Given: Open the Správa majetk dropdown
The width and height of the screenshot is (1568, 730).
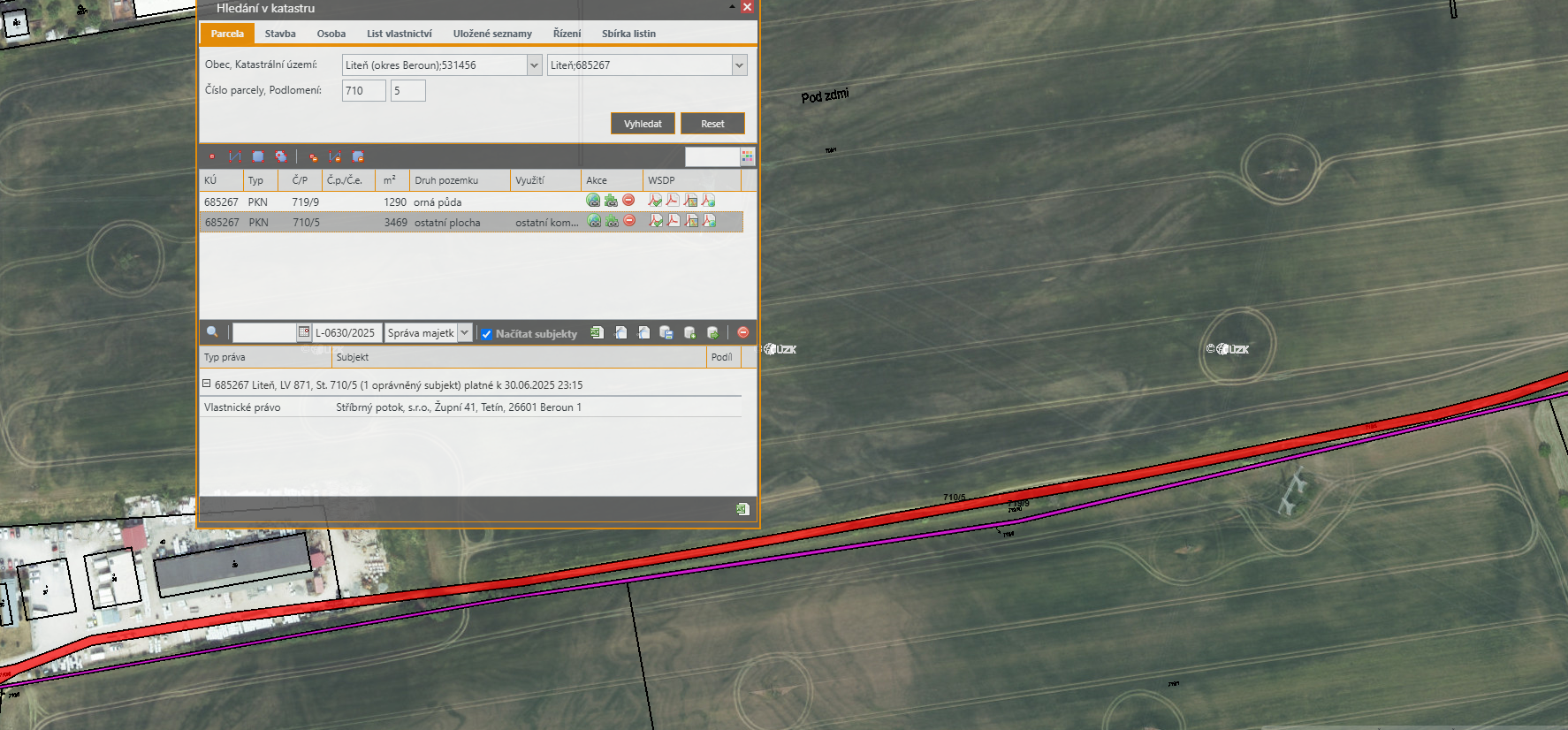Looking at the screenshot, I should coord(464,333).
